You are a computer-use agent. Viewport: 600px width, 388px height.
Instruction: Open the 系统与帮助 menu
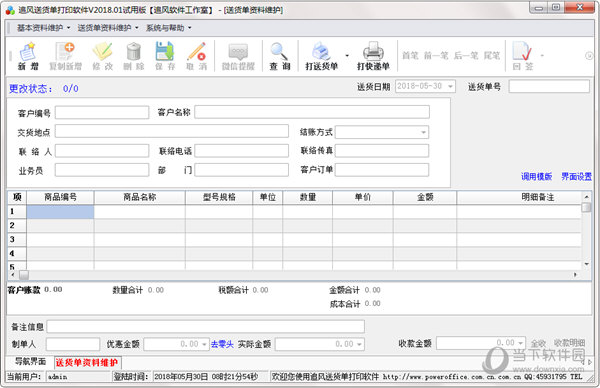pyautogui.click(x=168, y=28)
